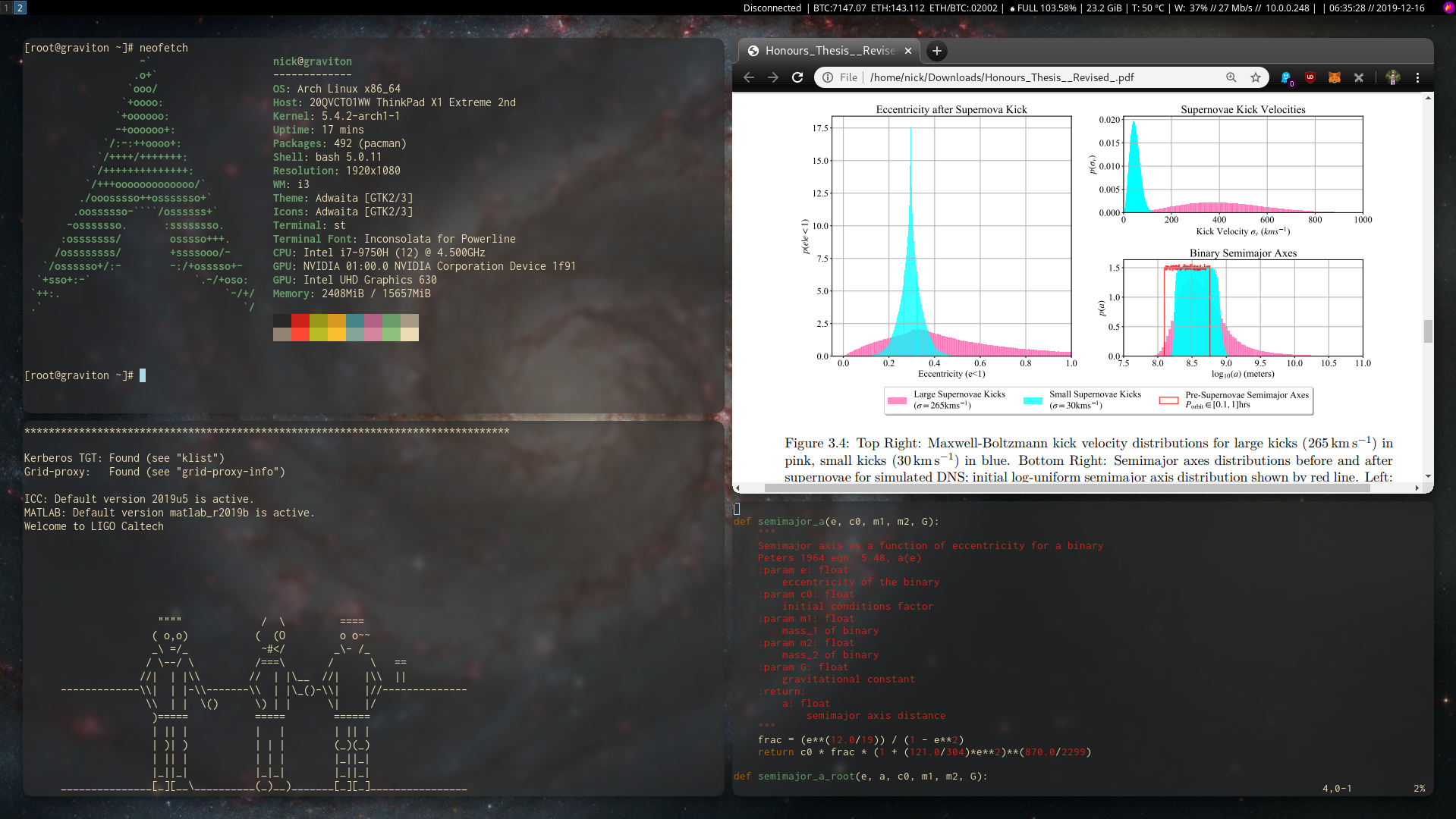Click the ETH:143.112 price in status bar
This screenshot has height=819, width=1456.
(898, 8)
